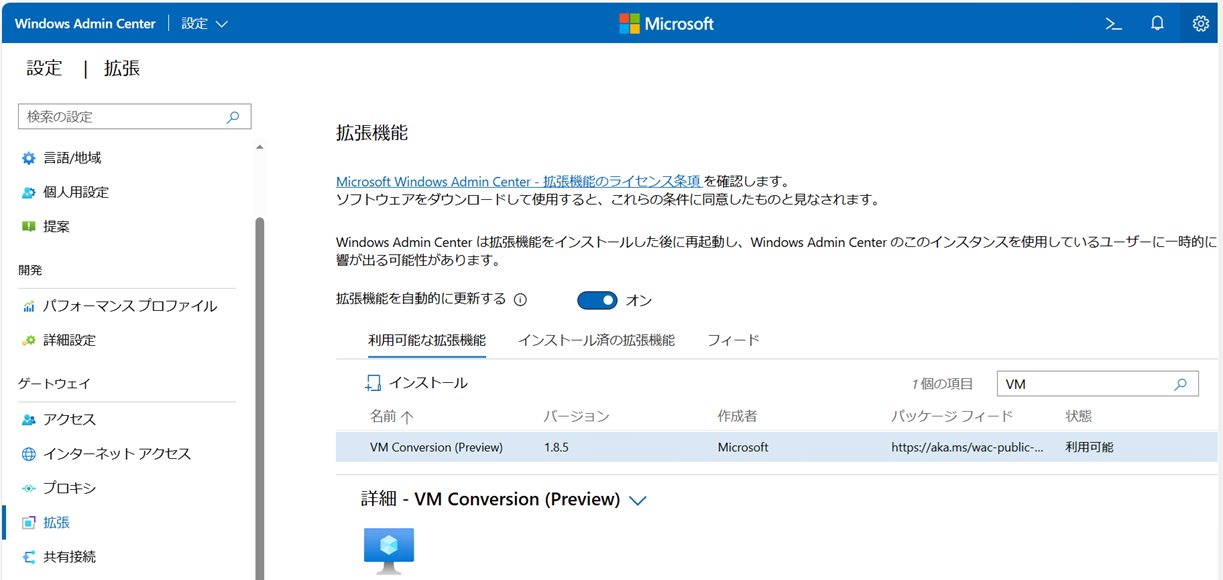The width and height of the screenshot is (1223, 580).
Task: Click the settings gear icon
Action: pos(1200,24)
